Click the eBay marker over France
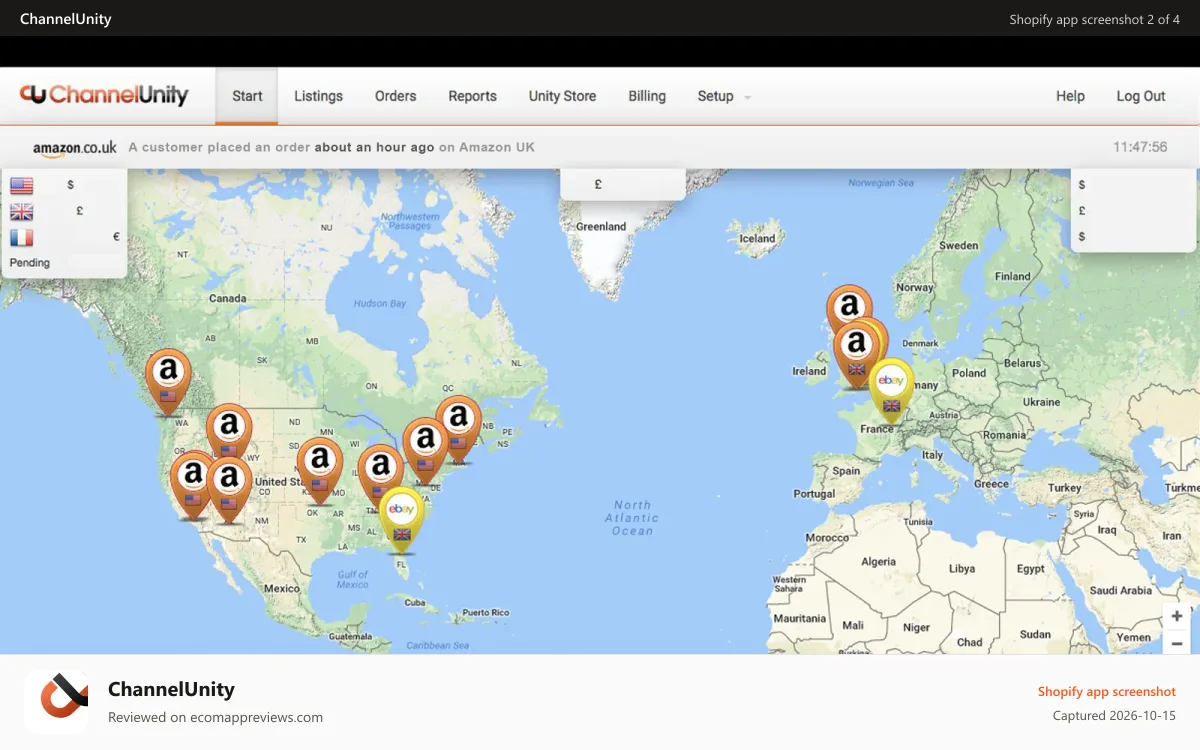The height and width of the screenshot is (750, 1200). pos(891,391)
